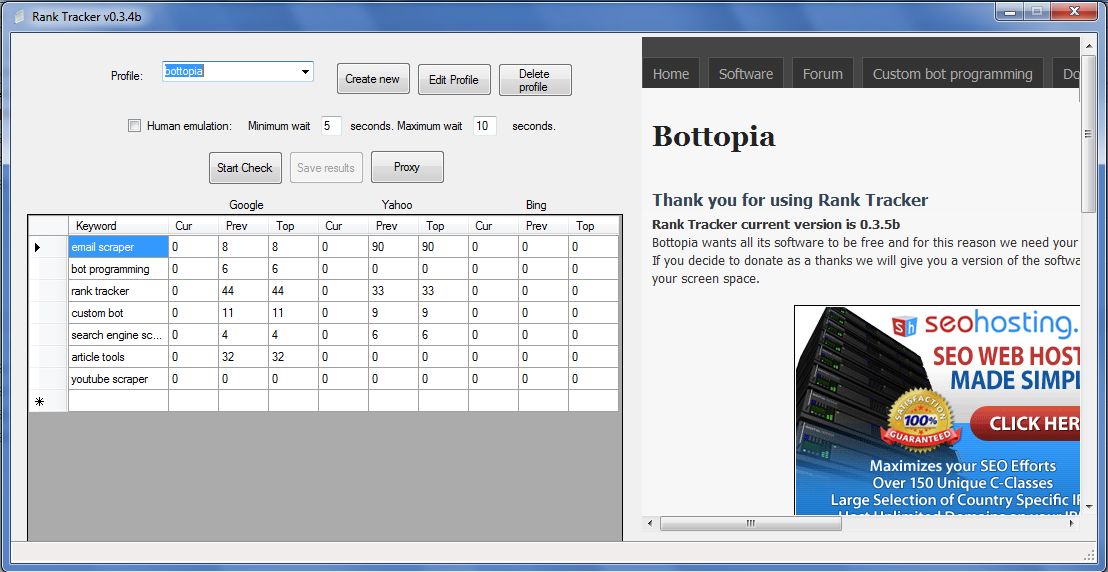Image resolution: width=1108 pixels, height=572 pixels.
Task: Open the Home tab in web panel
Action: tap(670, 74)
